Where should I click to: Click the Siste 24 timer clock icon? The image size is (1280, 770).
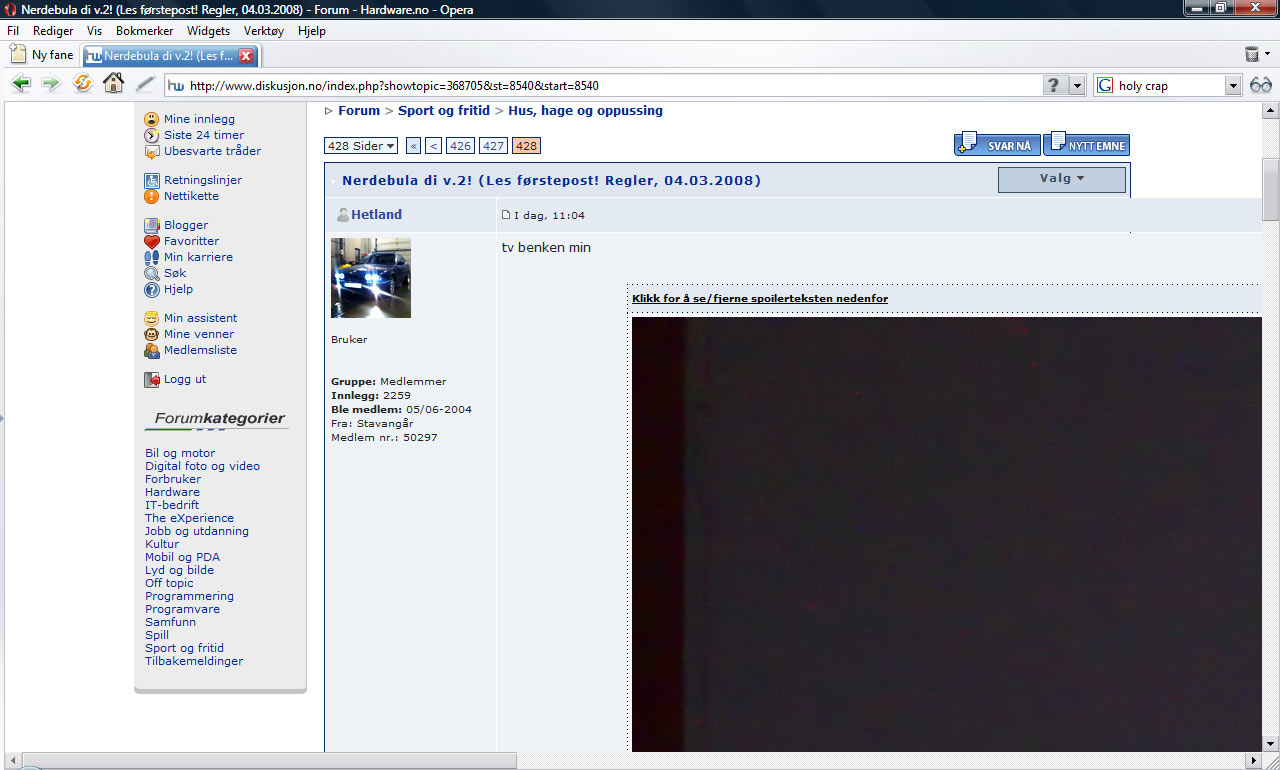tap(152, 135)
